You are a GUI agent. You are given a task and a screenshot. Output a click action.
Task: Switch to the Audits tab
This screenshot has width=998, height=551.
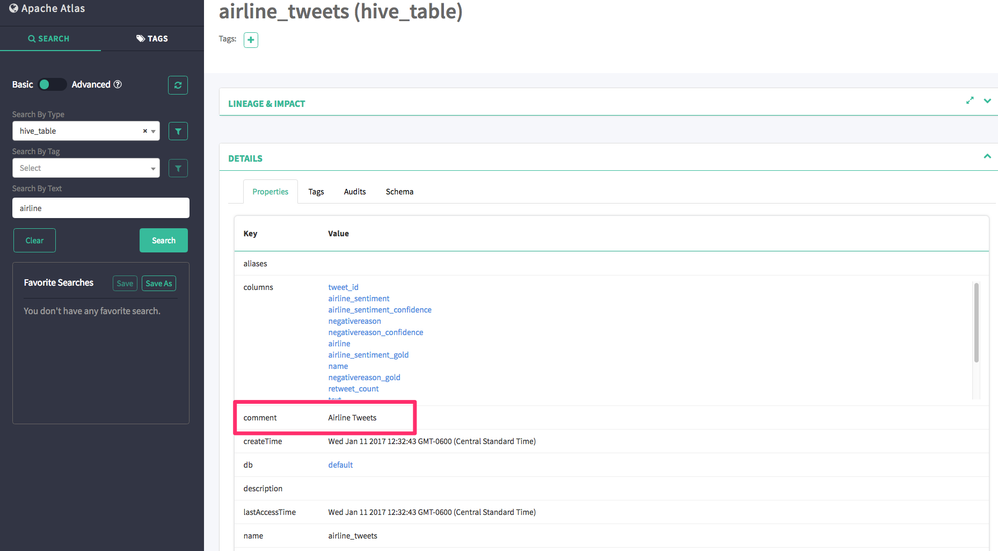point(355,192)
